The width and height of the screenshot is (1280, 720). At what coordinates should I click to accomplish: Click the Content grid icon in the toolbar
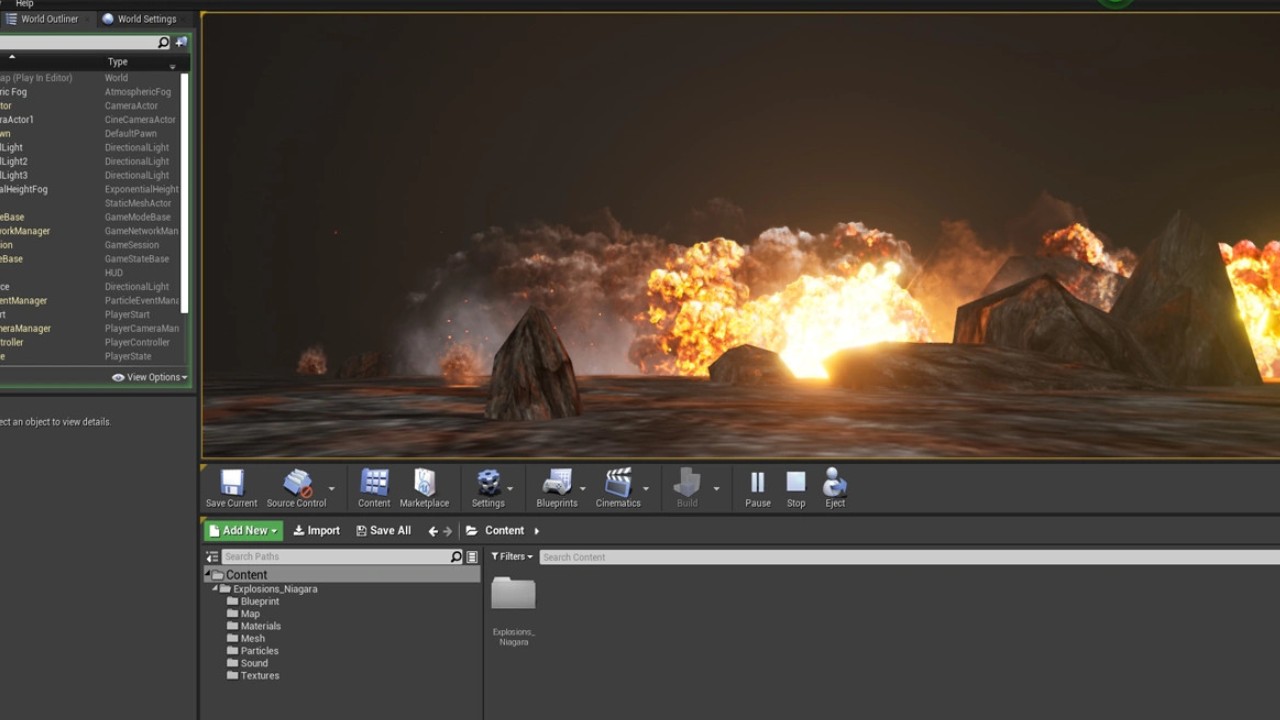pos(374,484)
